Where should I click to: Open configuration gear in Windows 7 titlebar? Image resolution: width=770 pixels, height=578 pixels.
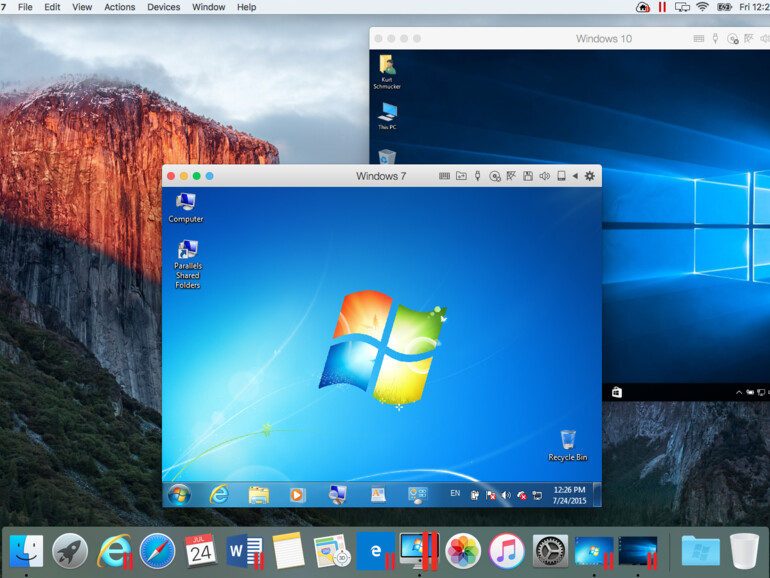[590, 176]
